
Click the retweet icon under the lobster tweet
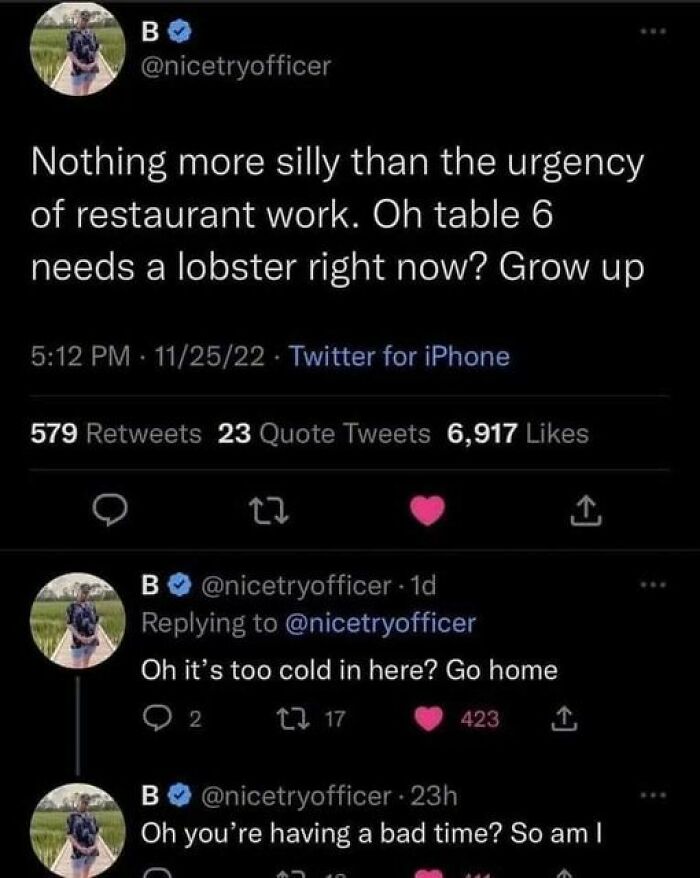pyautogui.click(x=267, y=512)
